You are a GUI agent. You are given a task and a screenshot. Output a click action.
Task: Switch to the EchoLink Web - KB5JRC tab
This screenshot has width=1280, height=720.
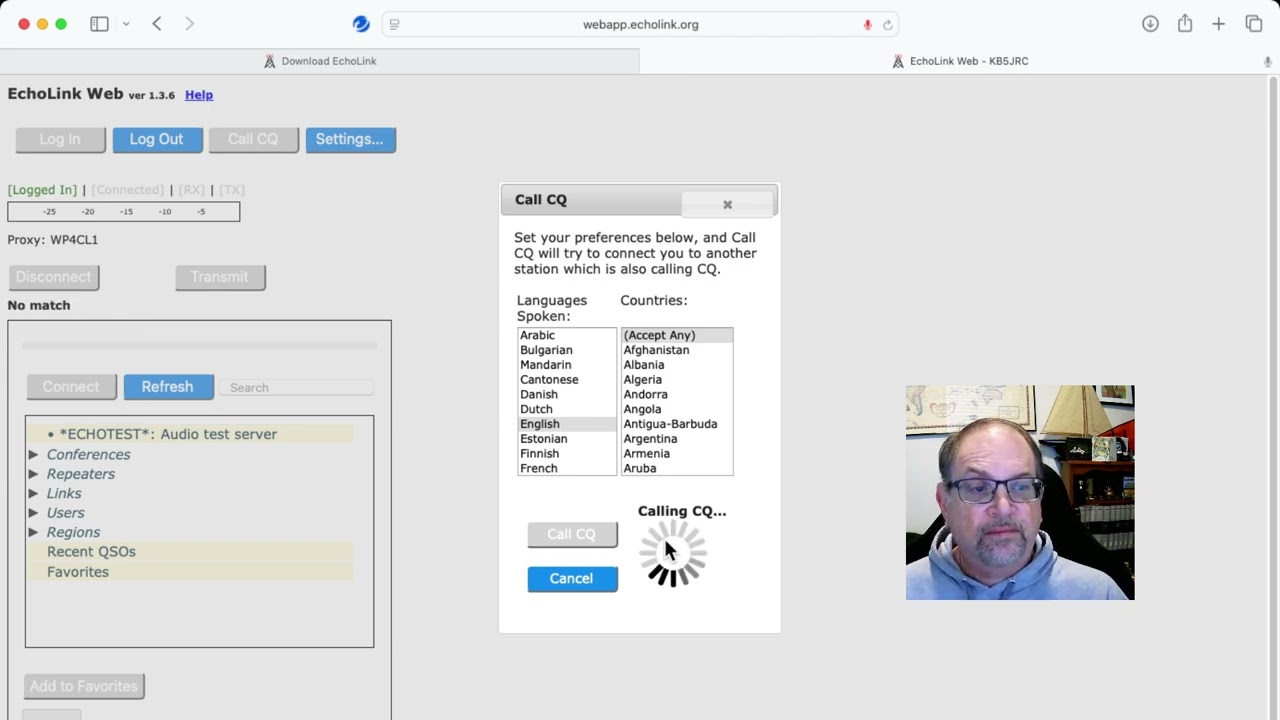coord(960,61)
